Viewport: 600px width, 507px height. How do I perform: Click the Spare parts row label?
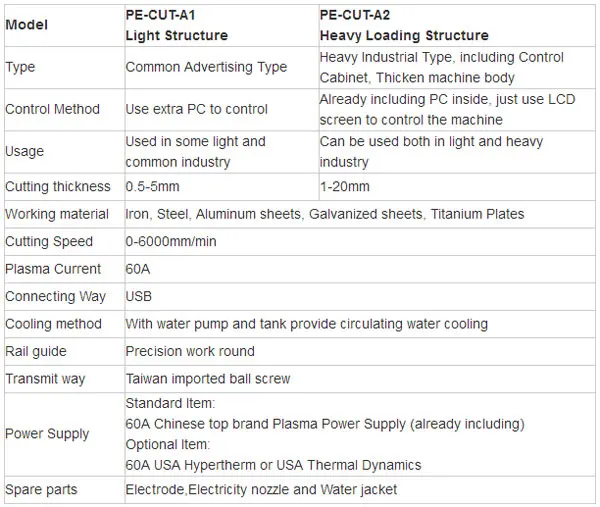coord(41,490)
